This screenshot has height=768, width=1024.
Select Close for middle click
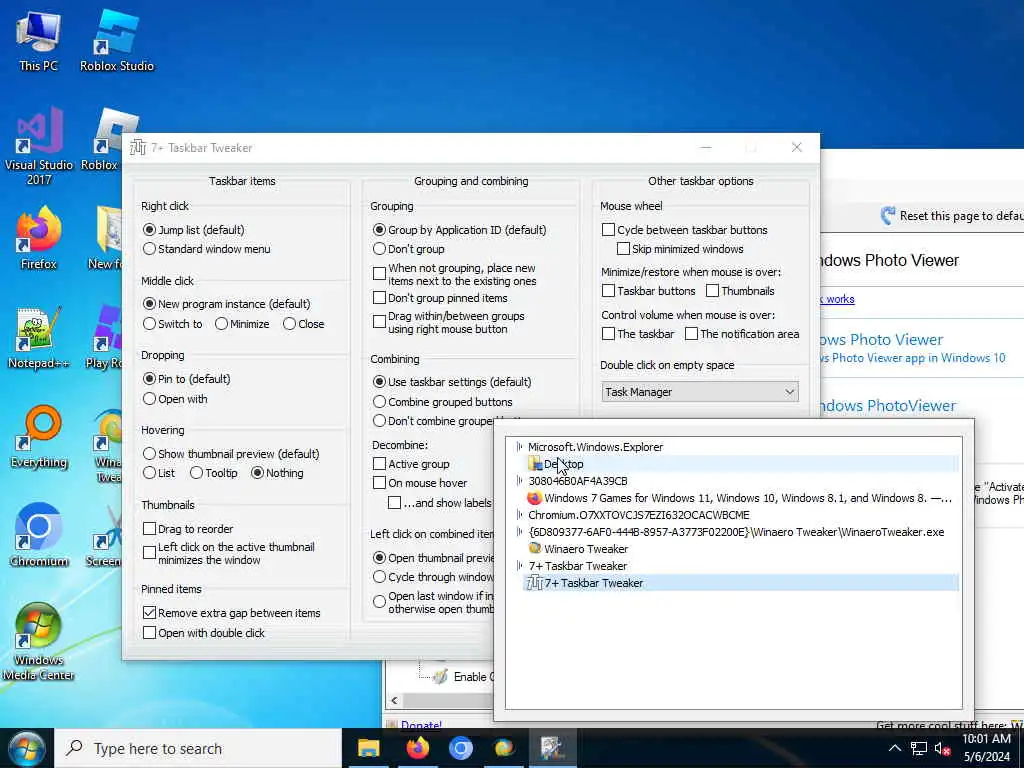click(289, 324)
